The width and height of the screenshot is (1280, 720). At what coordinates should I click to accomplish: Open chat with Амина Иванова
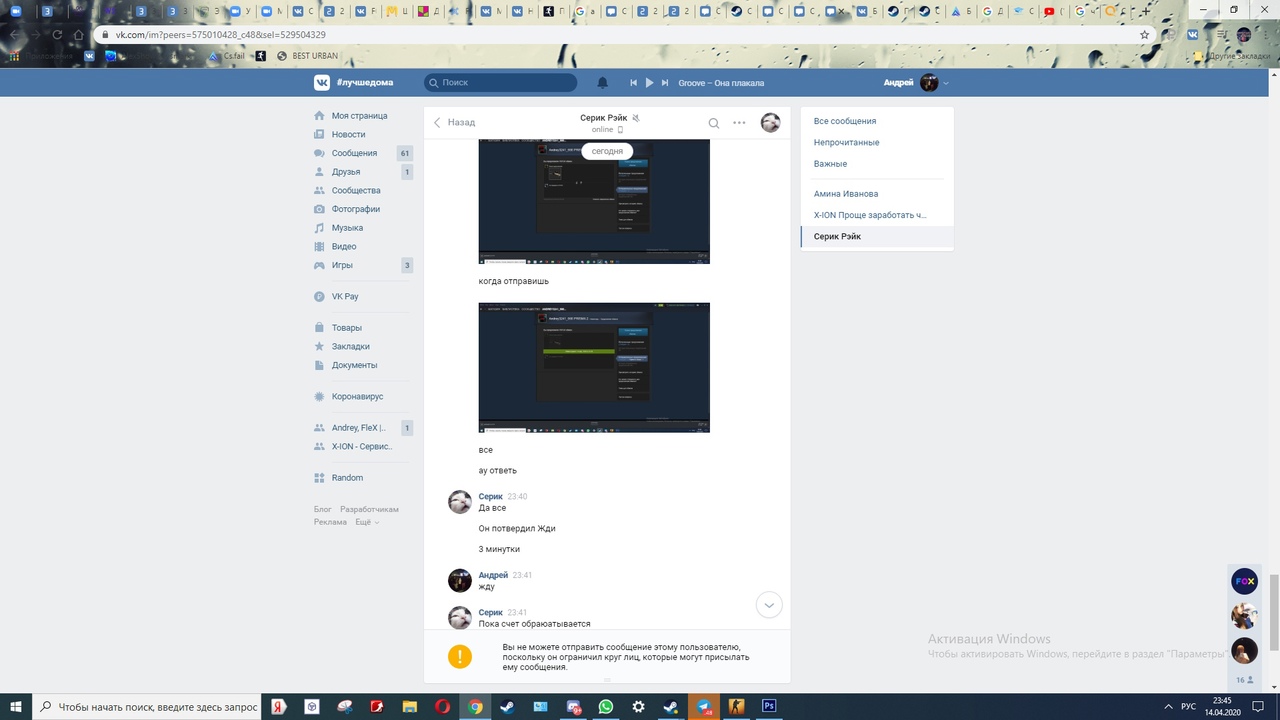pyautogui.click(x=845, y=194)
